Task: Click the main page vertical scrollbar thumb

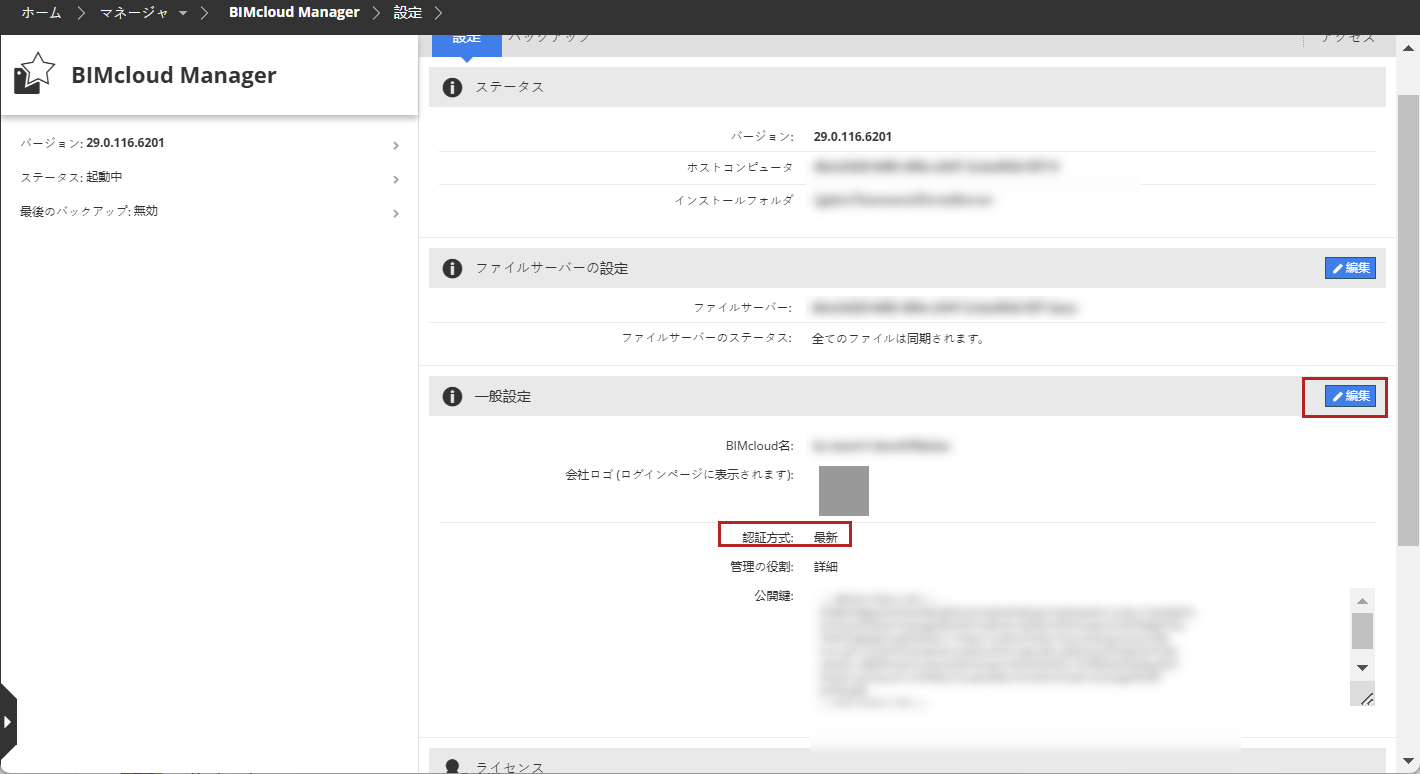Action: 1408,320
